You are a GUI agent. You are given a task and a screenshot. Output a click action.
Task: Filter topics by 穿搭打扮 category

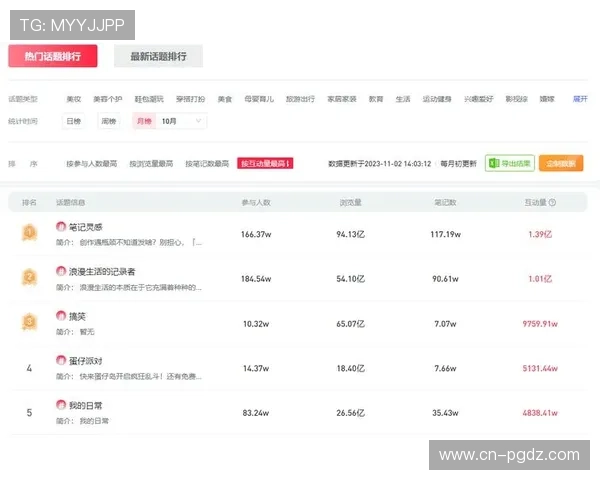point(190,99)
